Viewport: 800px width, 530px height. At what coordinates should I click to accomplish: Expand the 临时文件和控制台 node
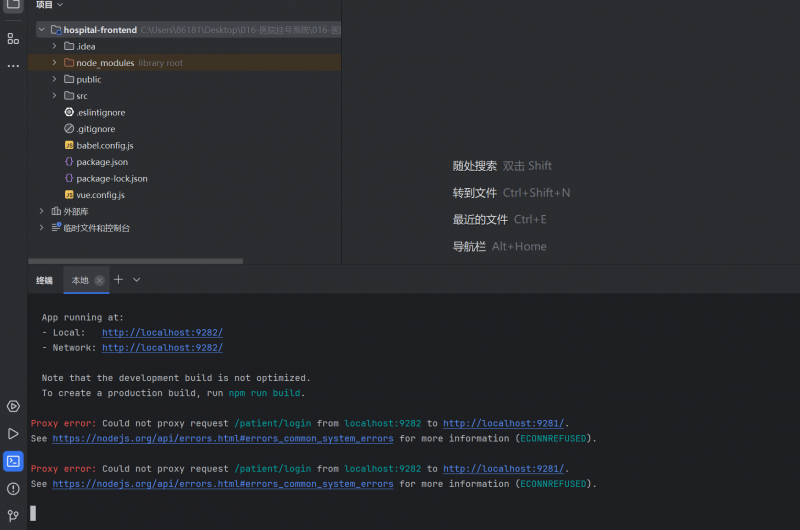click(42, 228)
